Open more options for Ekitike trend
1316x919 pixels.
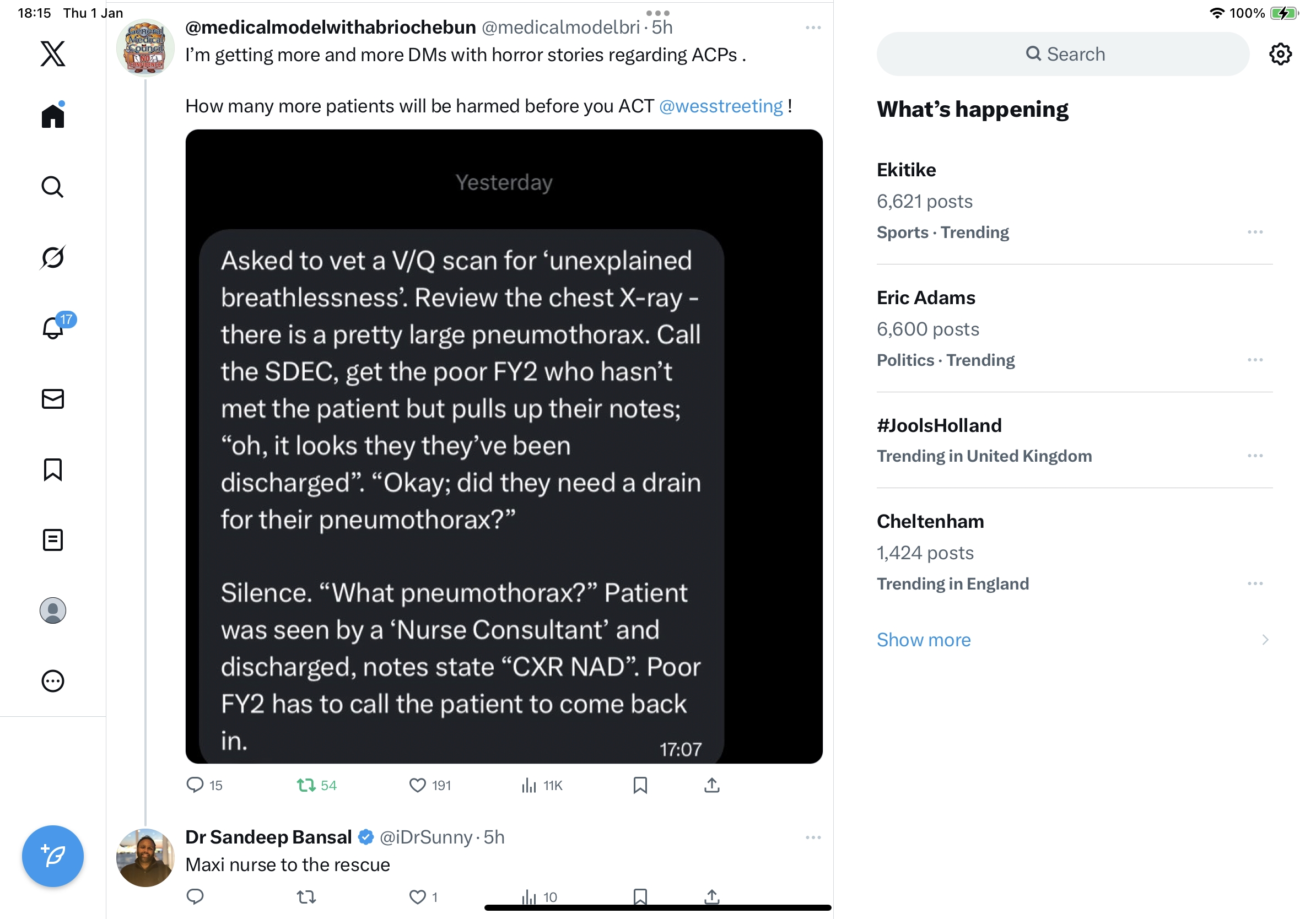[x=1255, y=232]
